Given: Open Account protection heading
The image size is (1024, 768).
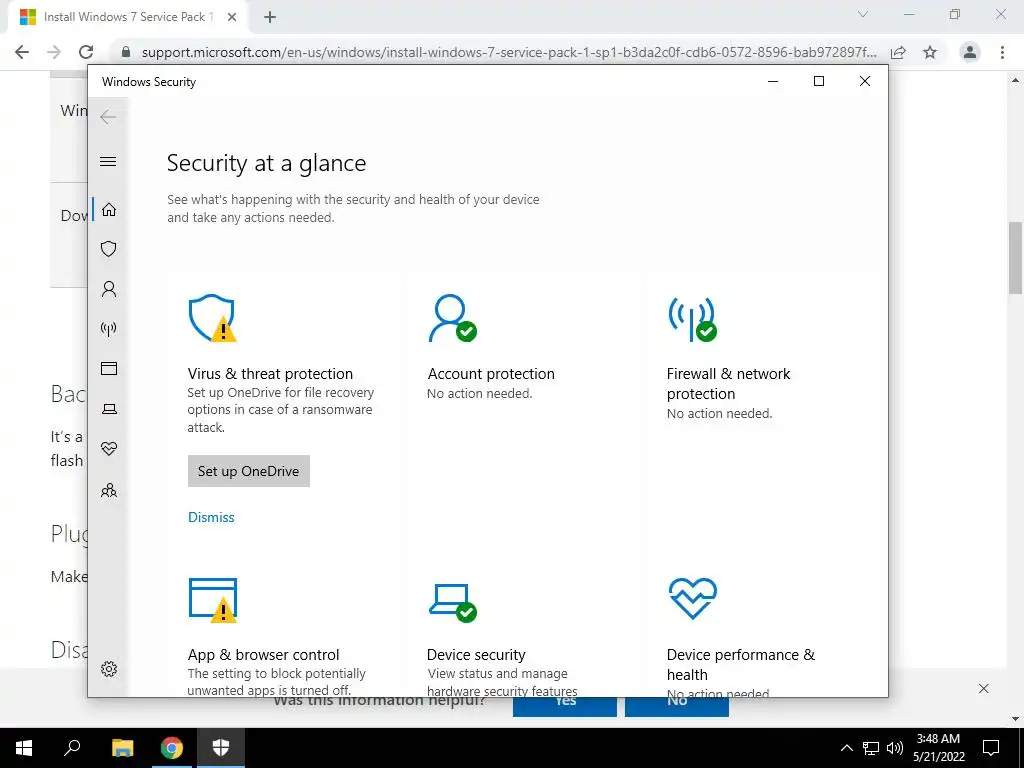Looking at the screenshot, I should click(x=490, y=374).
